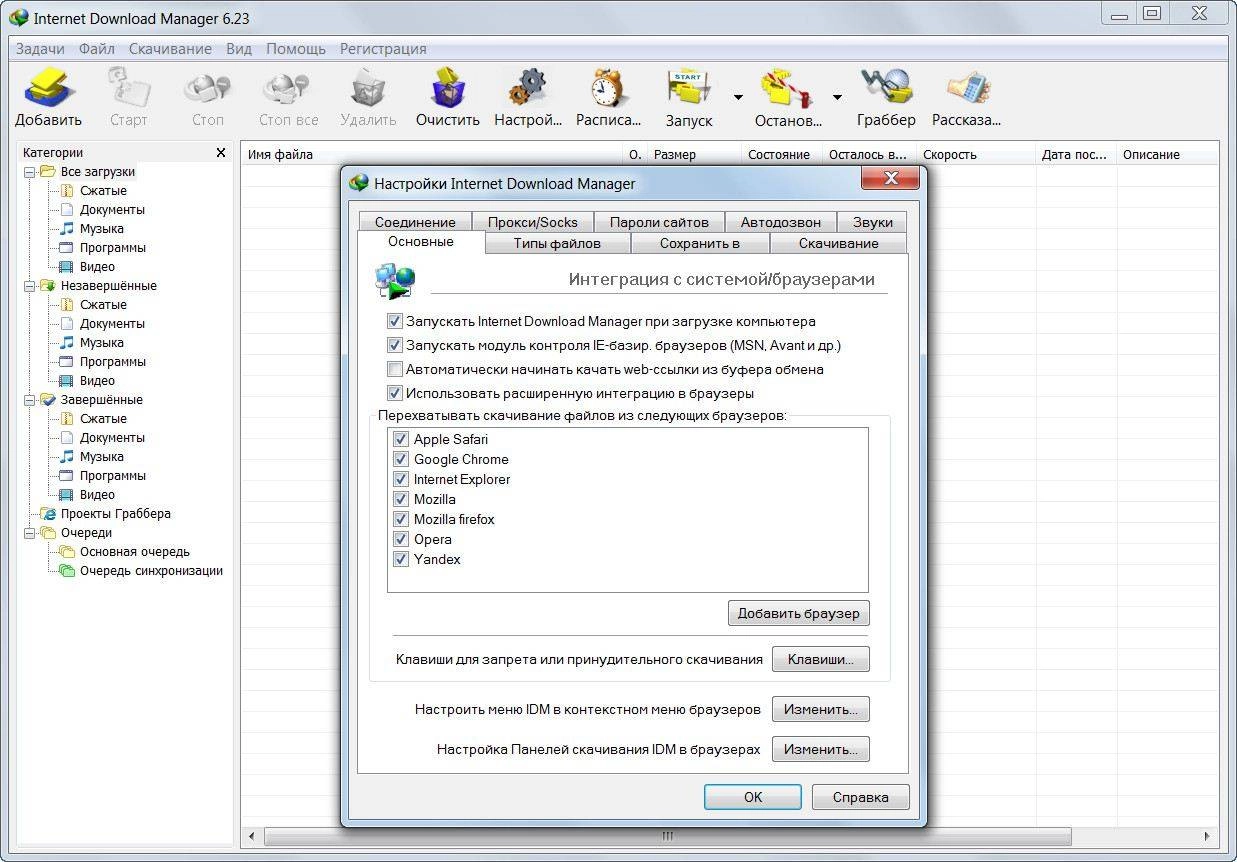Click the horizontal scrollbar thumb
The image size is (1237, 862).
(x=667, y=836)
